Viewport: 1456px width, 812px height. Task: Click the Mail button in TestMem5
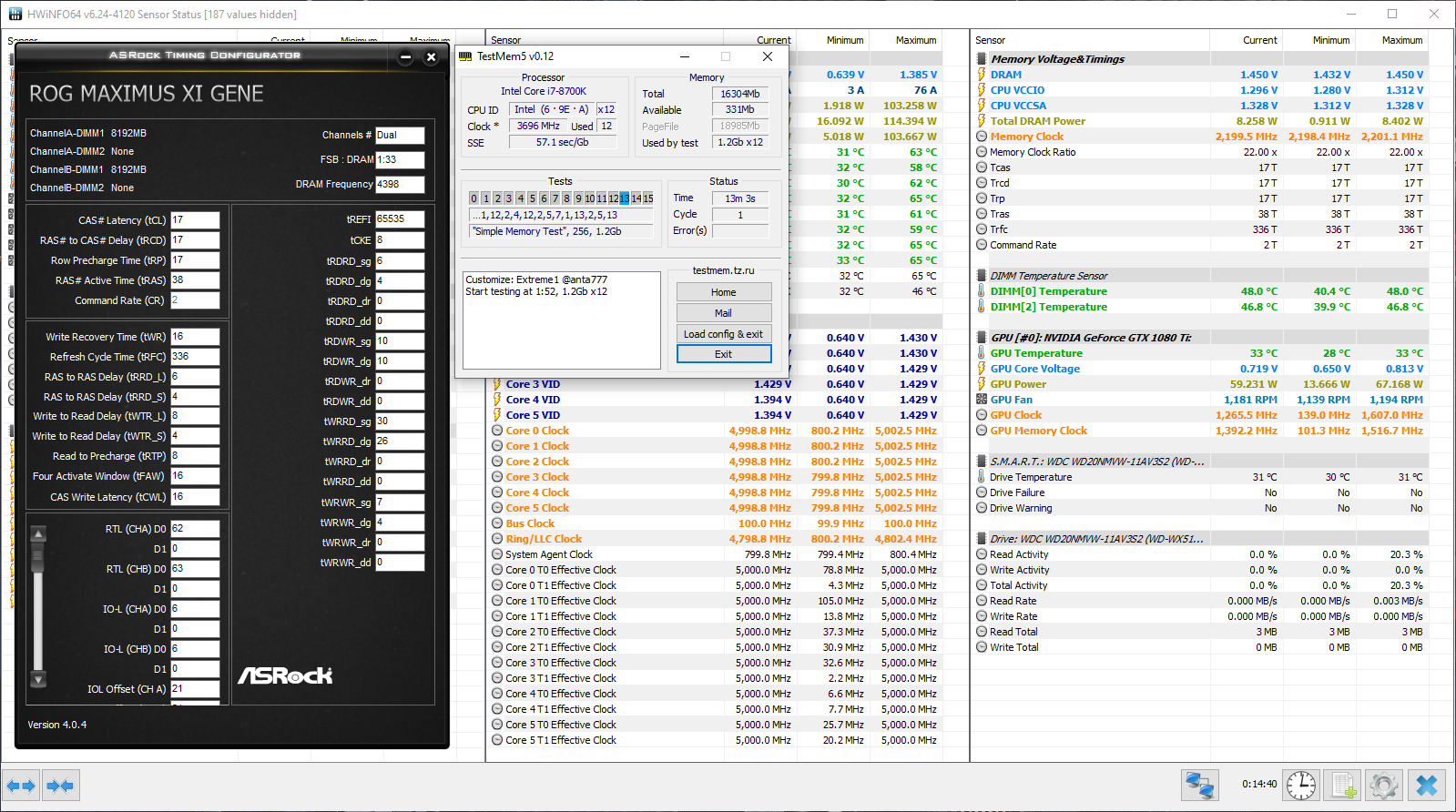tap(724, 313)
